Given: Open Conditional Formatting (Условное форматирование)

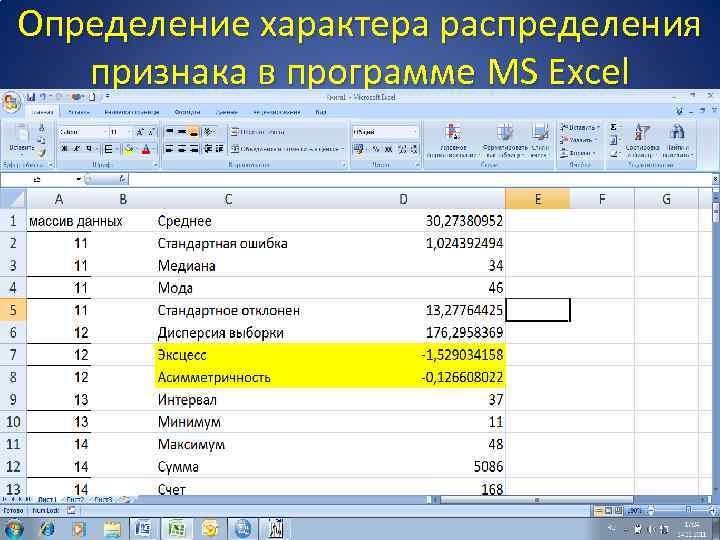Looking at the screenshot, I should point(453,141).
